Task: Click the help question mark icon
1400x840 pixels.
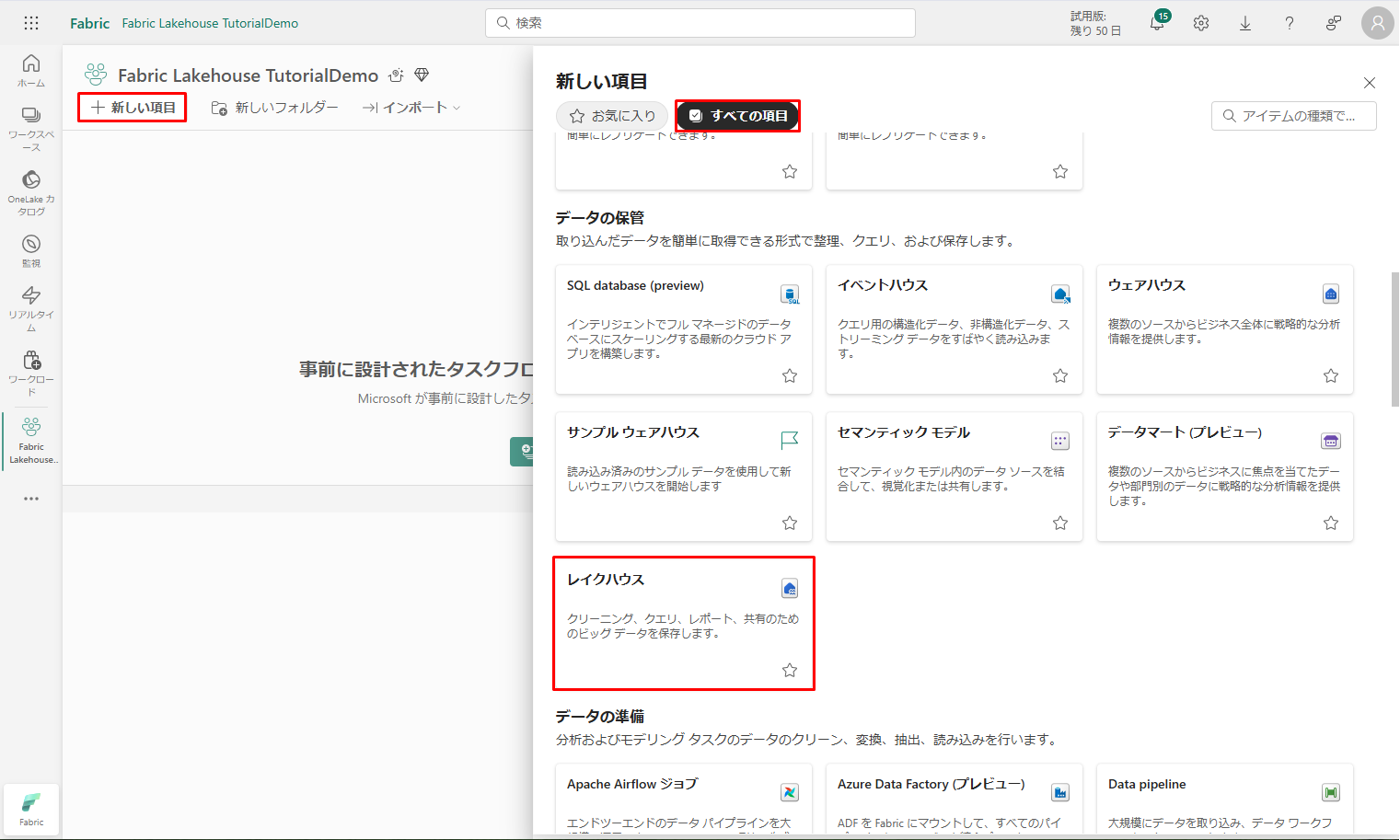Action: 1290,24
